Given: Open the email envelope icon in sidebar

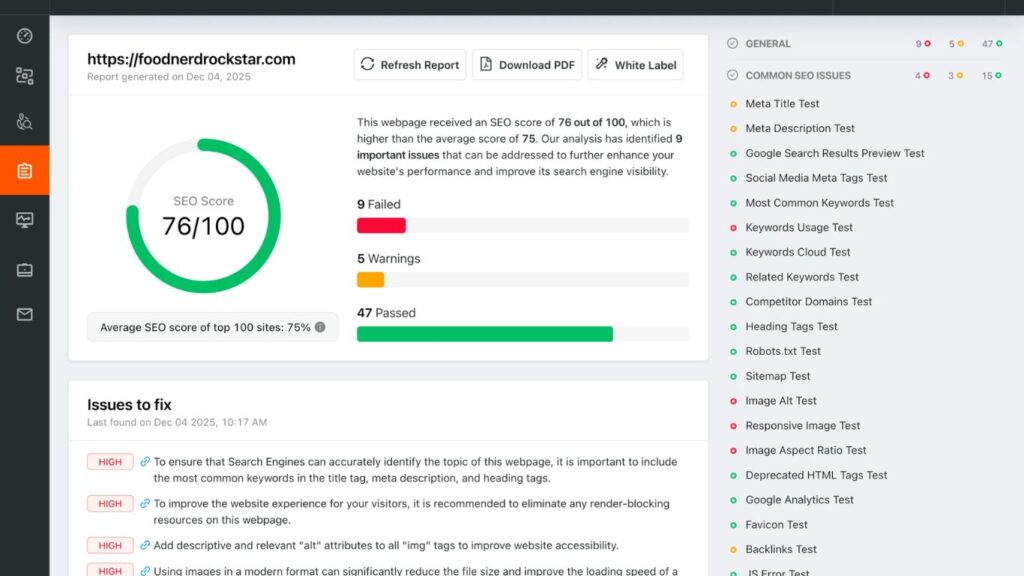Looking at the screenshot, I should tap(25, 314).
